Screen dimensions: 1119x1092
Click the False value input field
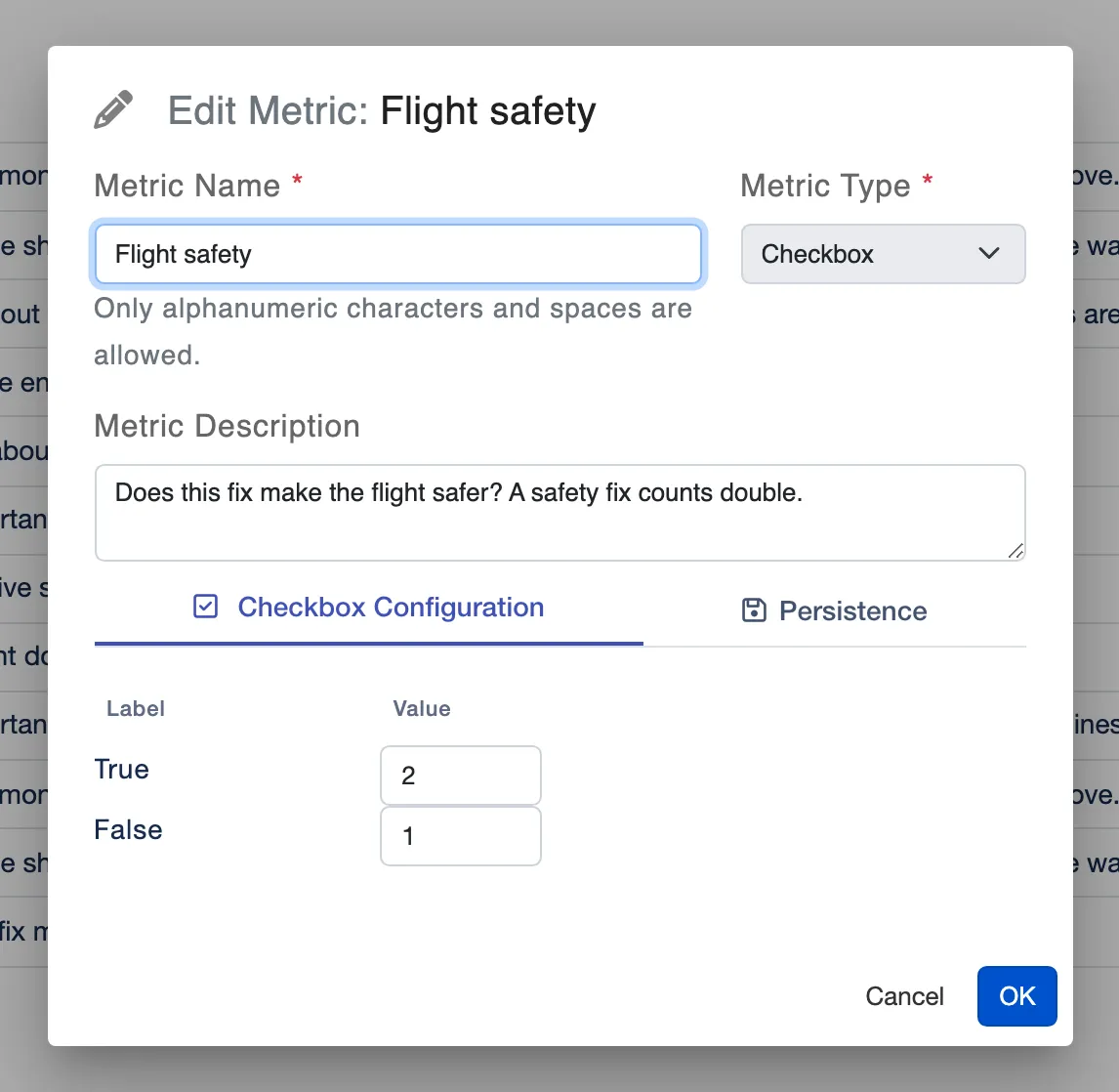coord(461,836)
